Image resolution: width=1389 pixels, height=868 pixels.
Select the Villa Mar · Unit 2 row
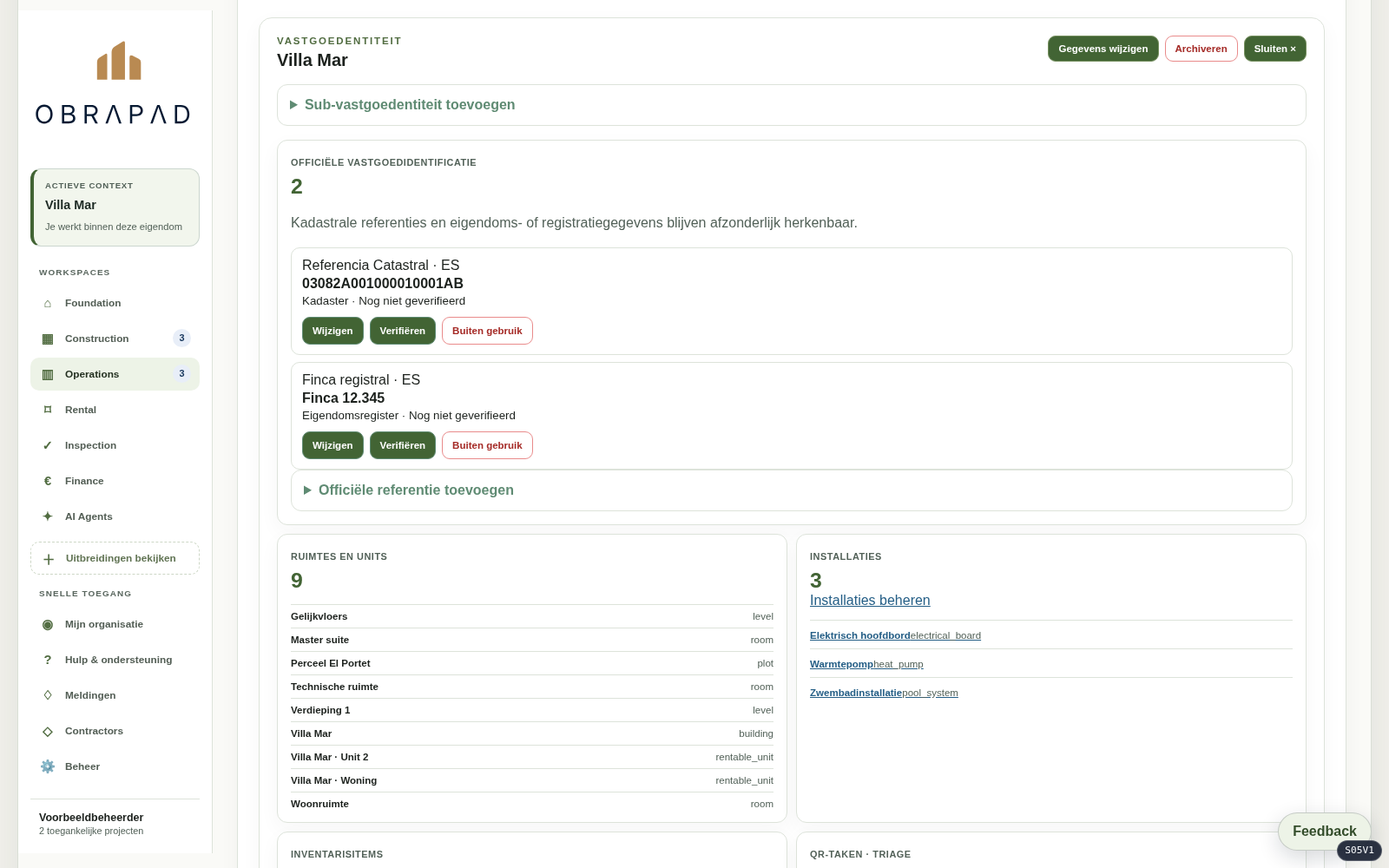pyautogui.click(x=532, y=757)
